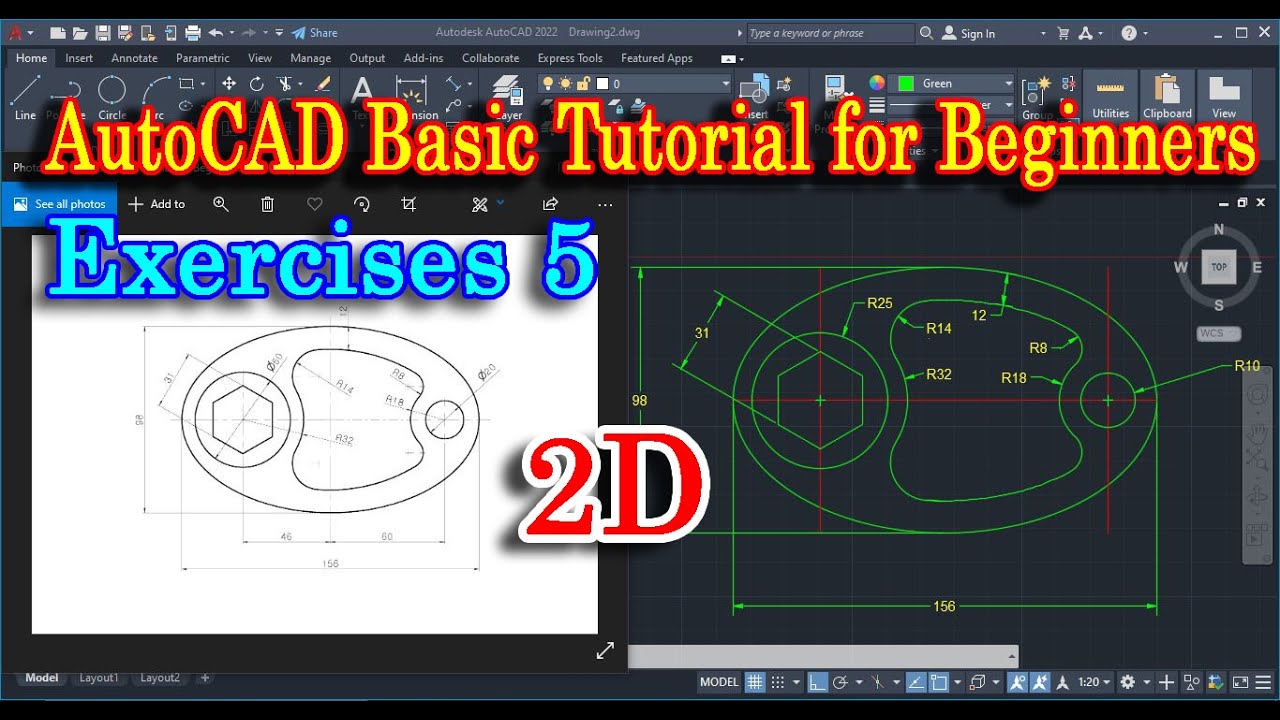Click the New drawing icon in quick access toolbar
The width and height of the screenshot is (1280, 720).
(58, 33)
